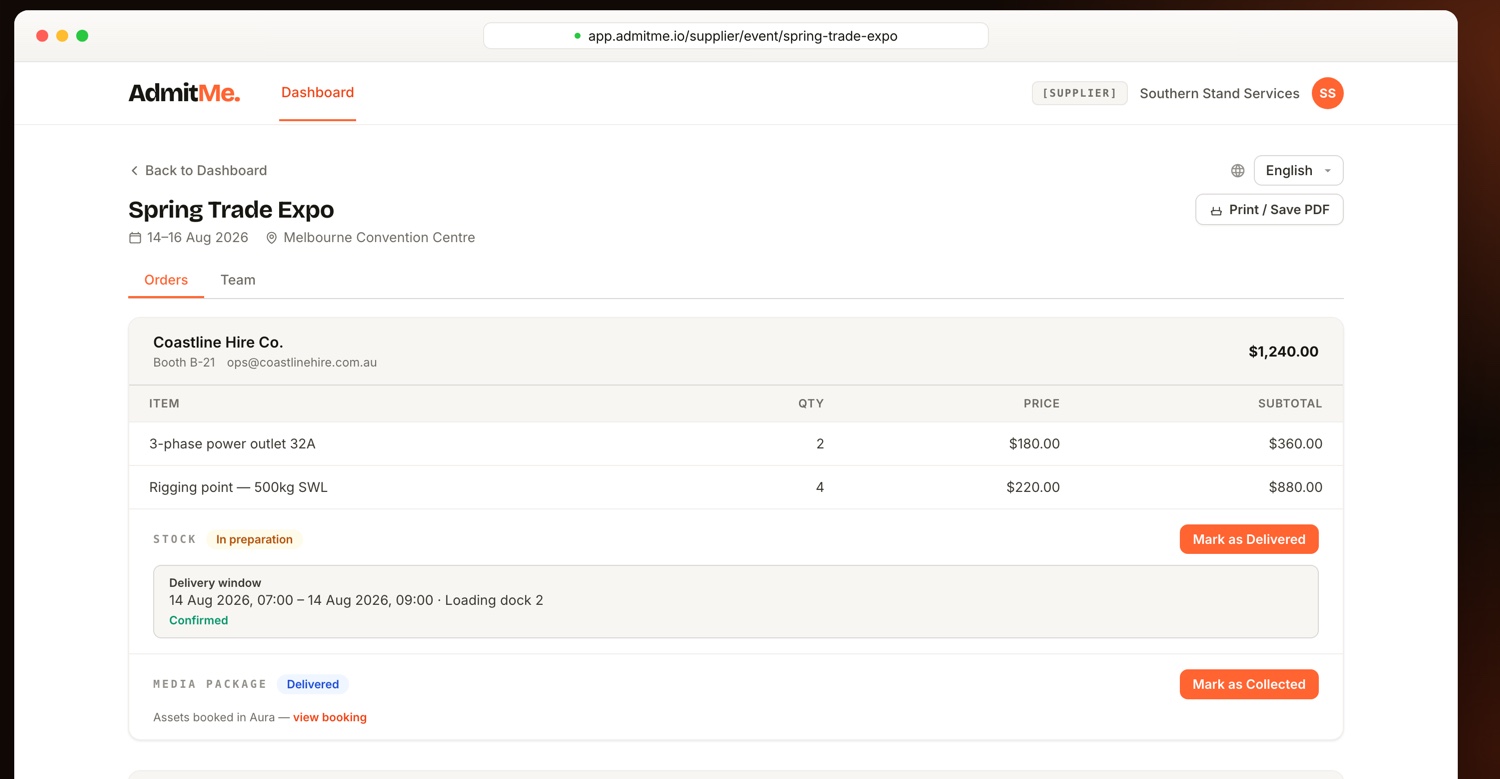Click the $360.00 subtotal cell
Viewport: 1500px width, 779px height.
[x=1295, y=444]
